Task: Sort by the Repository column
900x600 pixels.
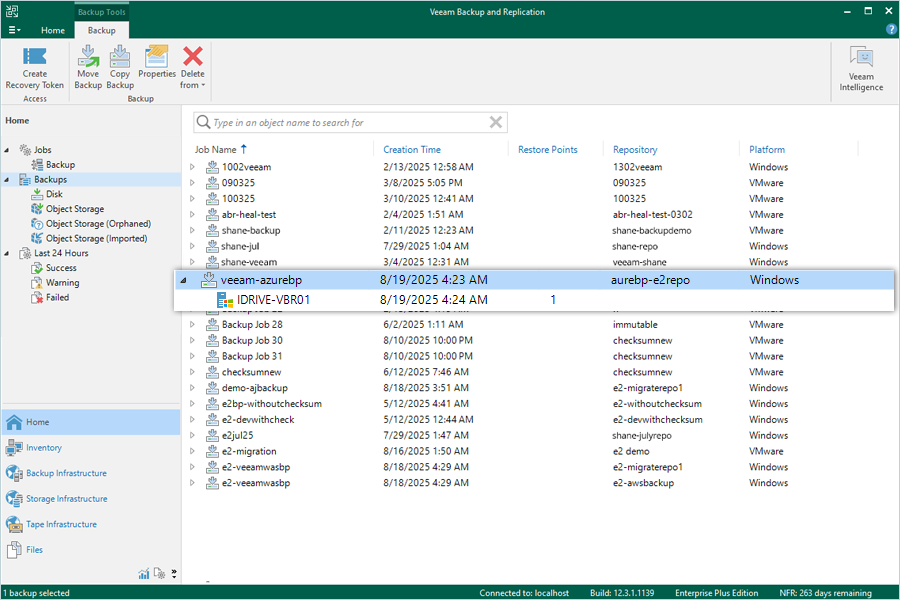Action: (x=635, y=149)
